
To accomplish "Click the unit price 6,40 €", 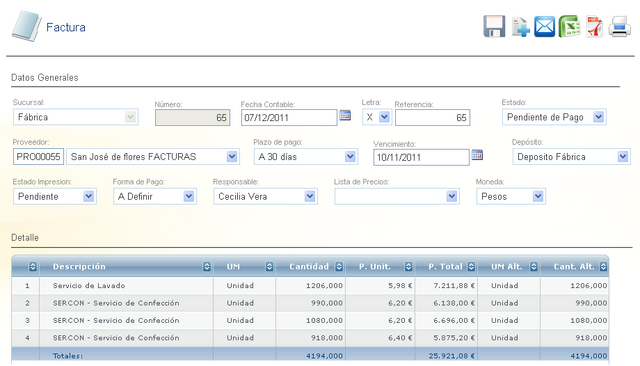I will pos(400,338).
